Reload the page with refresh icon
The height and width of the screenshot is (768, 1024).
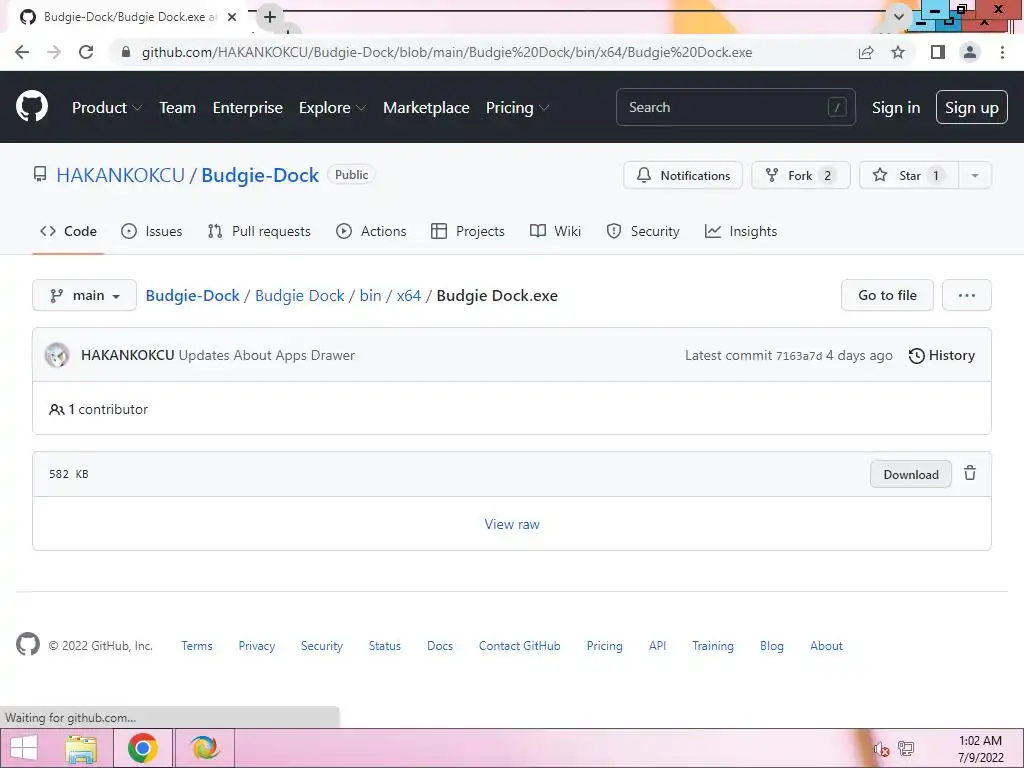pyautogui.click(x=86, y=52)
